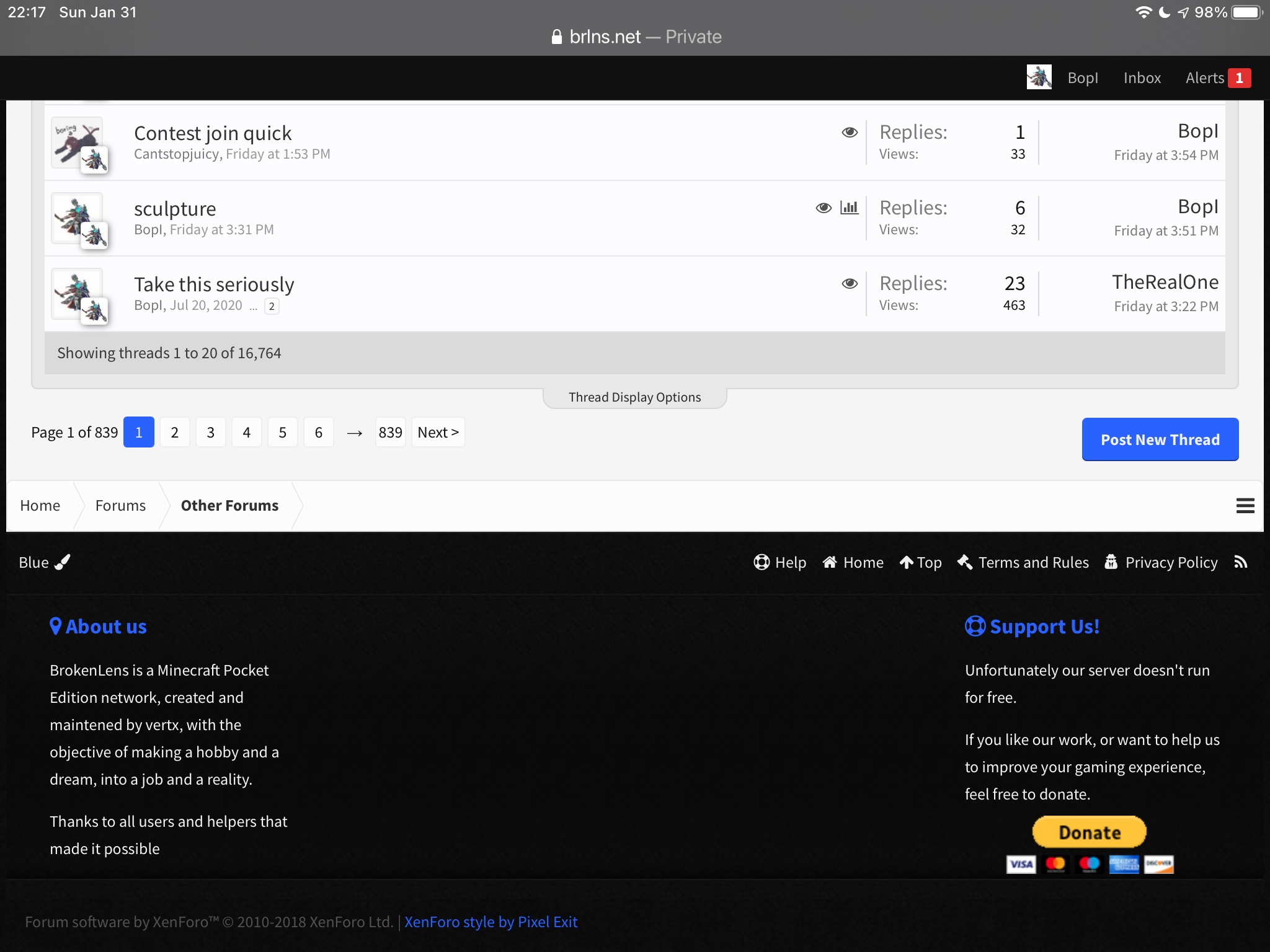This screenshot has height=952, width=1270.
Task: Go to page 4 of threads
Action: pyautogui.click(x=247, y=432)
